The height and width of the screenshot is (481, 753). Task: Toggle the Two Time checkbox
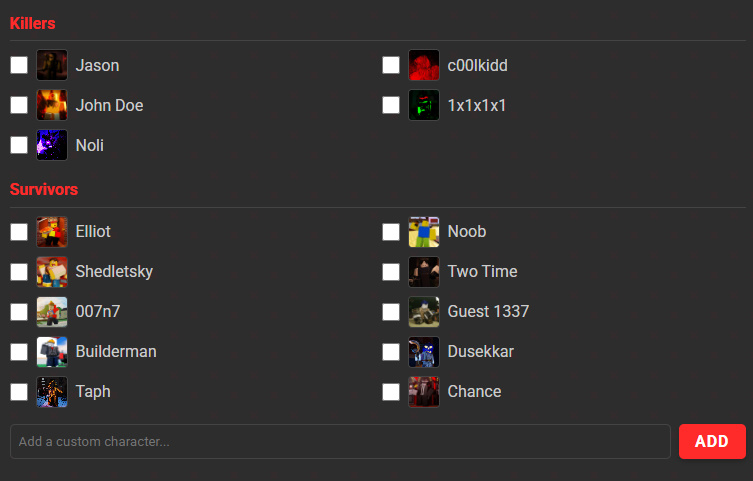click(391, 272)
